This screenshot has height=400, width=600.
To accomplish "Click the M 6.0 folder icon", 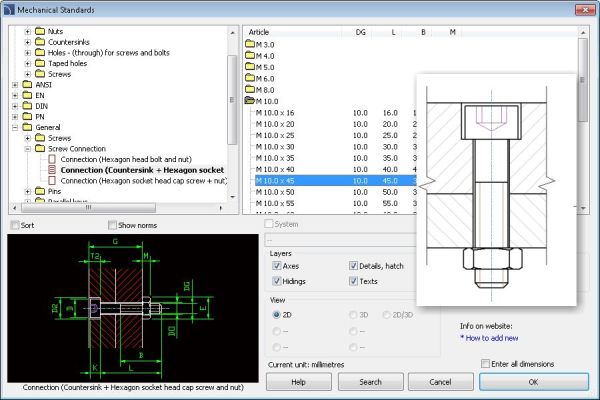I will [250, 78].
